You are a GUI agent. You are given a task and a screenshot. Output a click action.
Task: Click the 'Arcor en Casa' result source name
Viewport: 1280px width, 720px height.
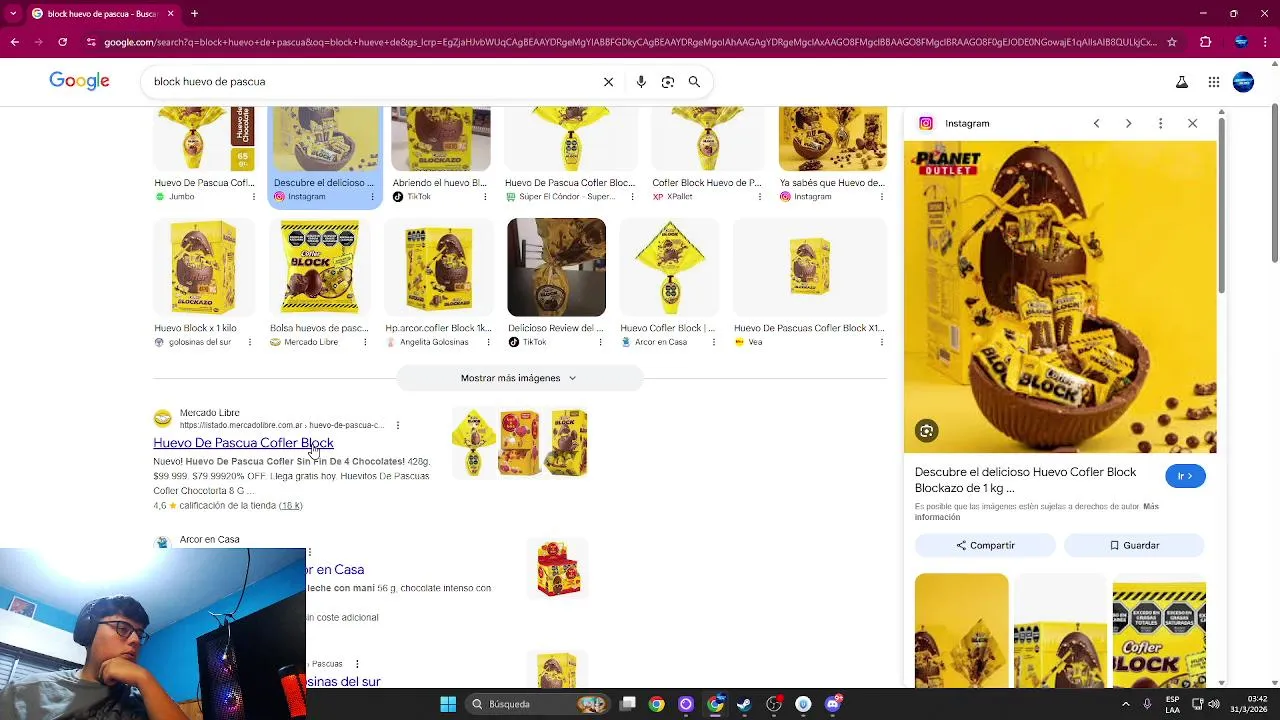pos(209,540)
